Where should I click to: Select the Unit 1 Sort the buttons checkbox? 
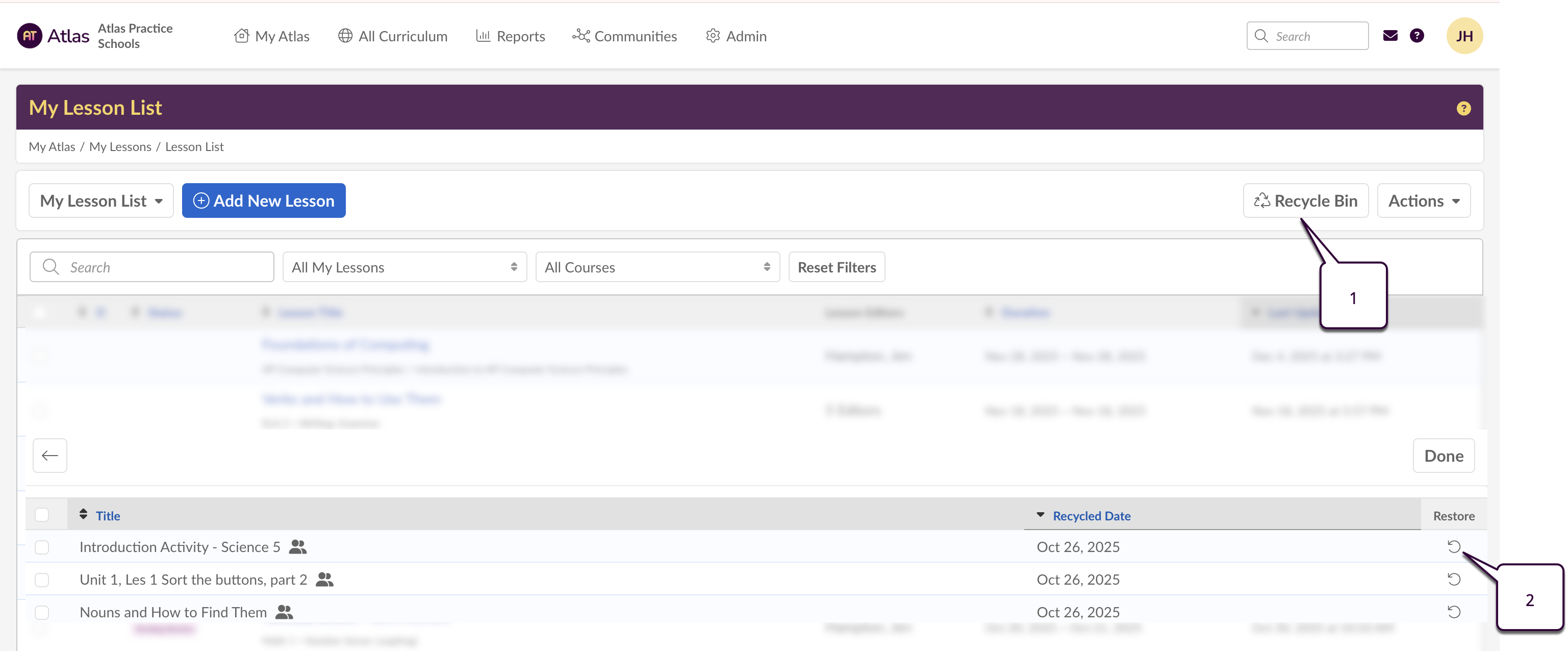(42, 580)
